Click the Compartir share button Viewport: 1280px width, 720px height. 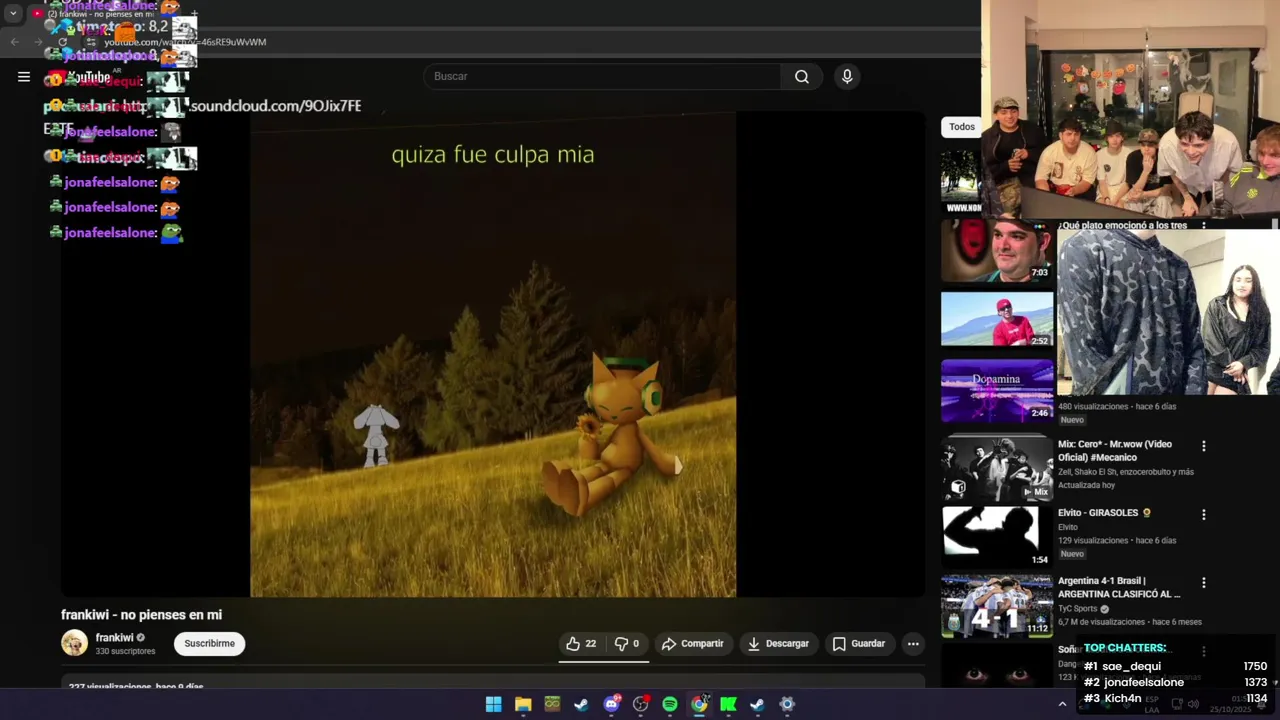point(692,644)
